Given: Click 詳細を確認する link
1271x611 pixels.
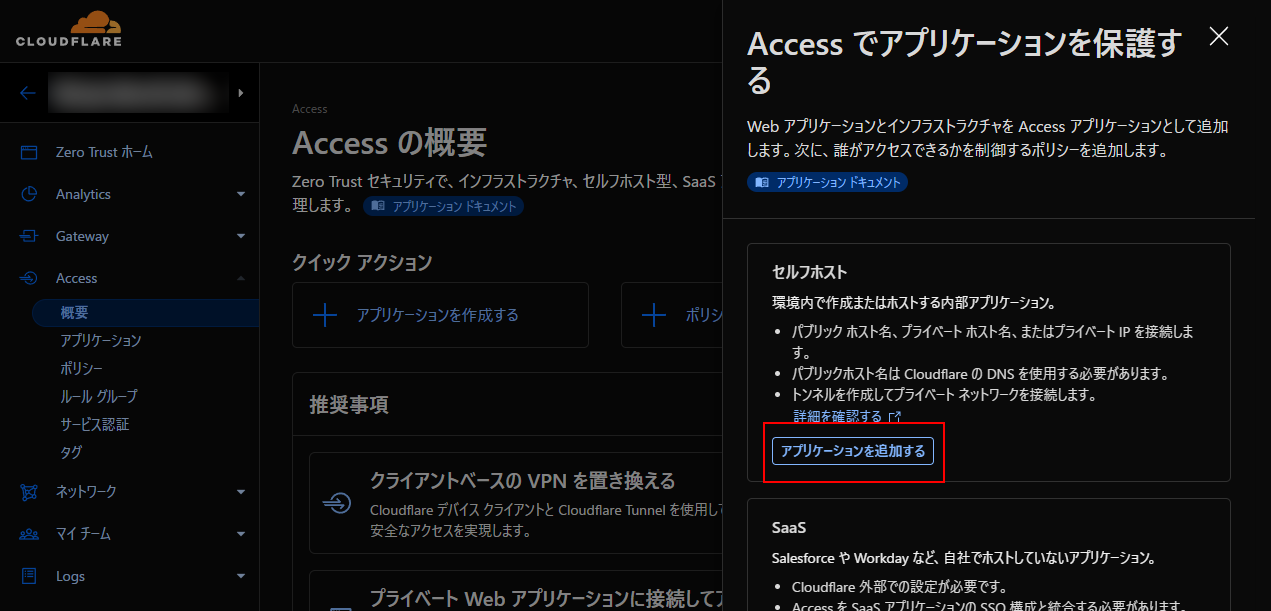Looking at the screenshot, I should point(837,416).
